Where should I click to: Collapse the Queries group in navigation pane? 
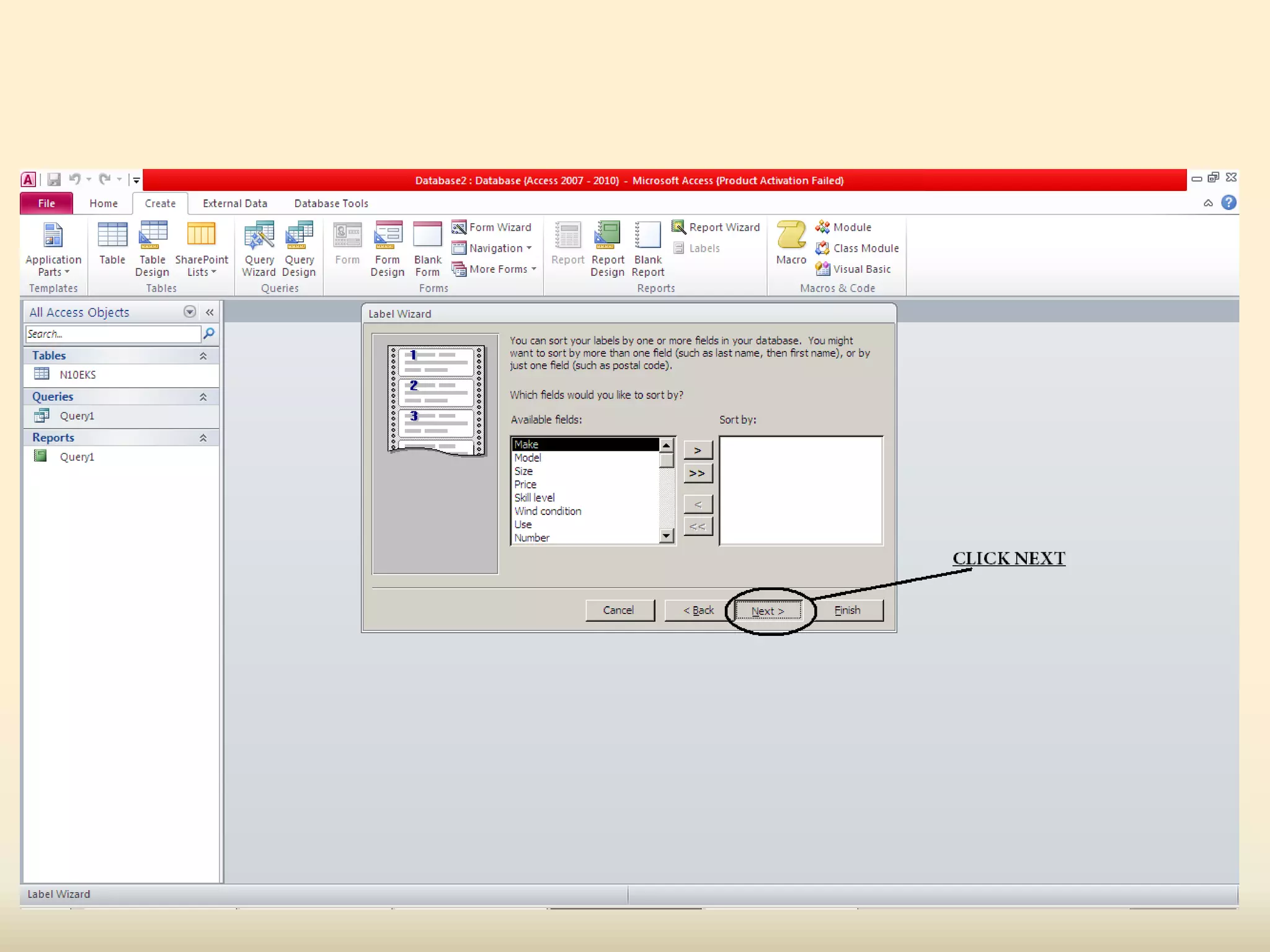pos(203,397)
